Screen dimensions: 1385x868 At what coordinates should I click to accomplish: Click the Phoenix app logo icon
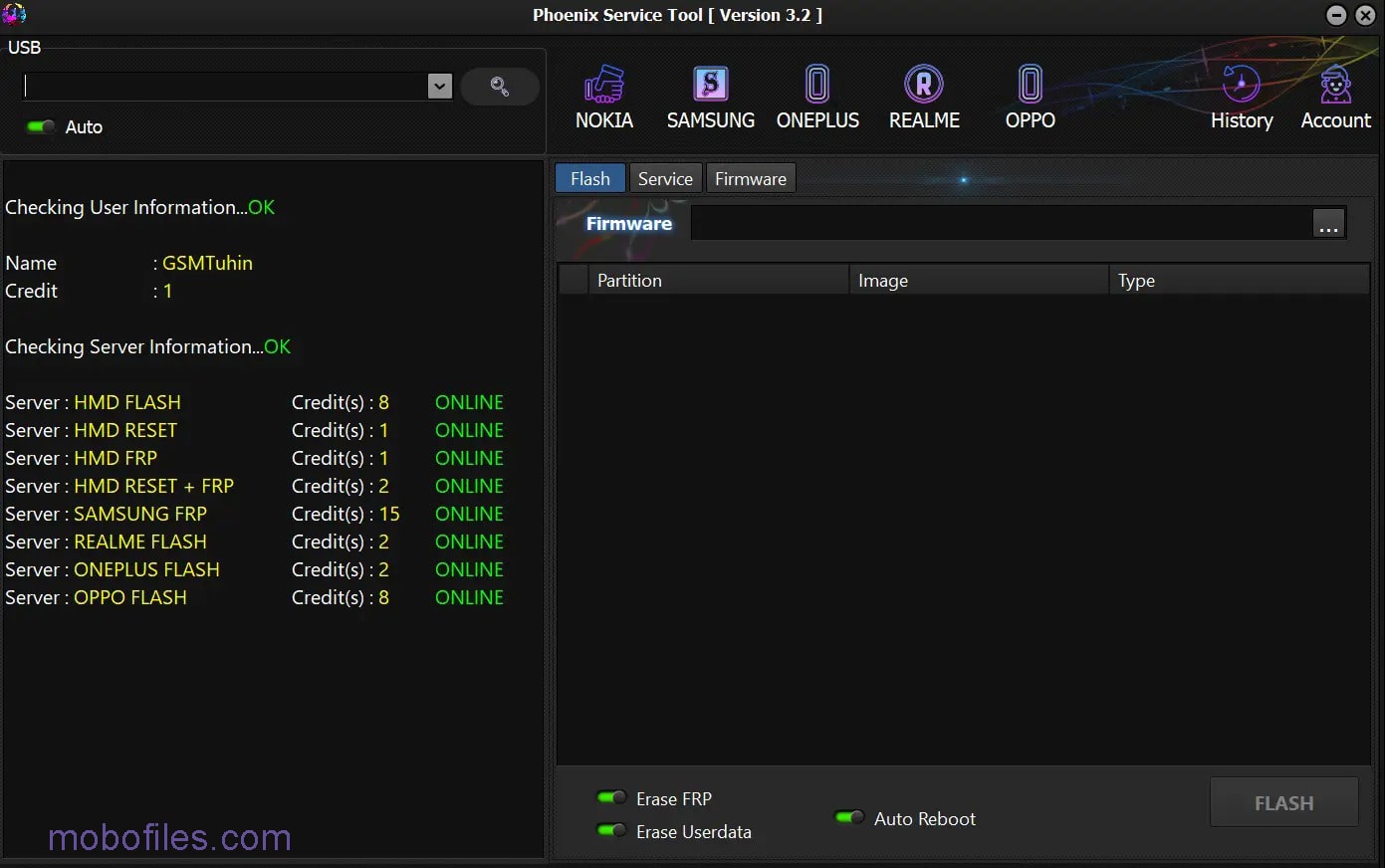click(x=14, y=14)
